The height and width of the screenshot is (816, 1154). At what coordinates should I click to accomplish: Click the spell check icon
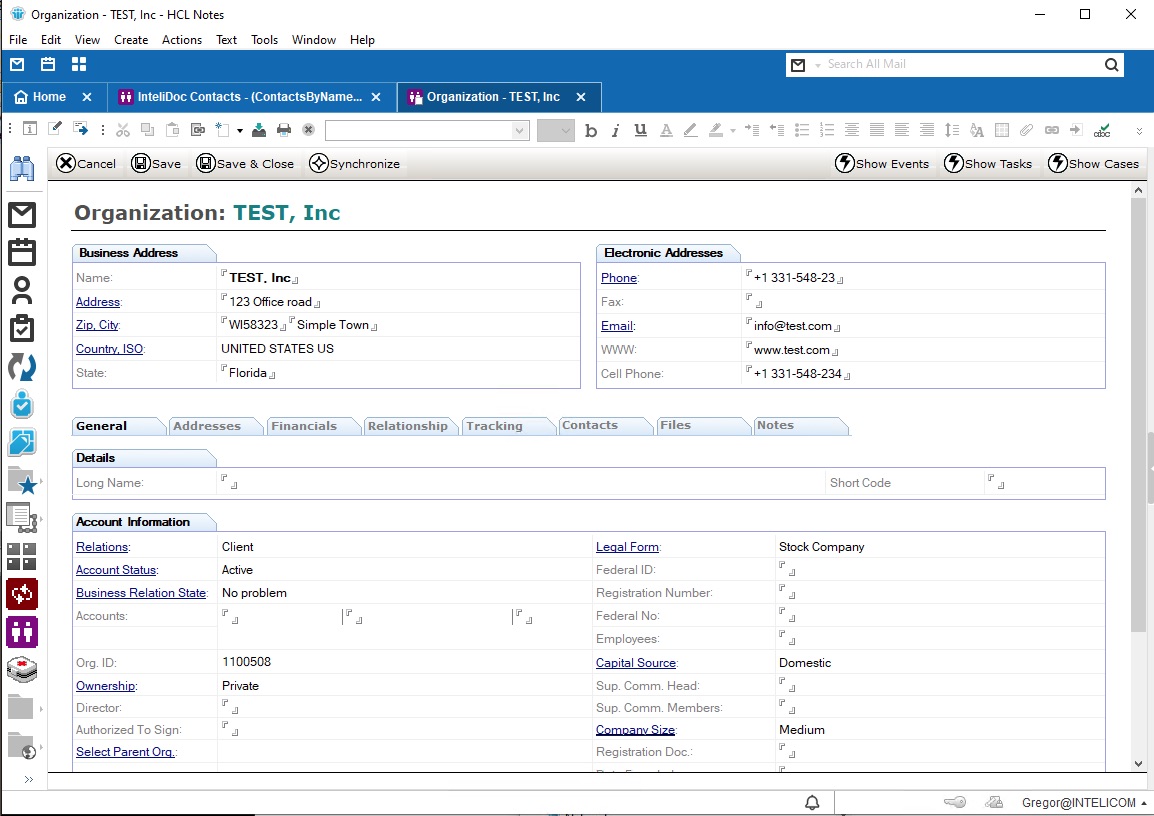point(1102,130)
